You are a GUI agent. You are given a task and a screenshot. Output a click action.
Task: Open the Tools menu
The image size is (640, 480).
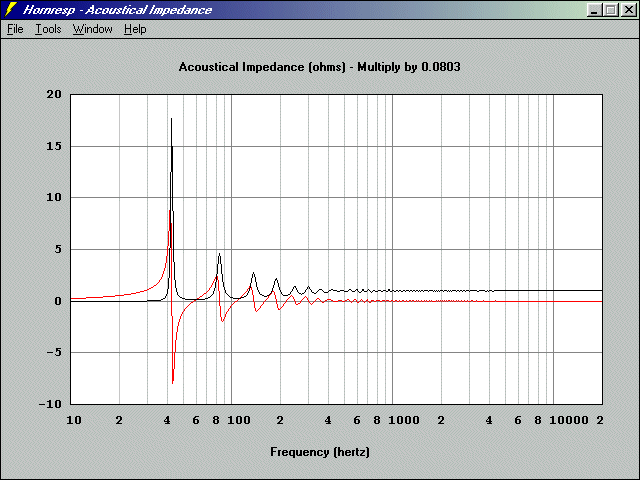[48, 29]
